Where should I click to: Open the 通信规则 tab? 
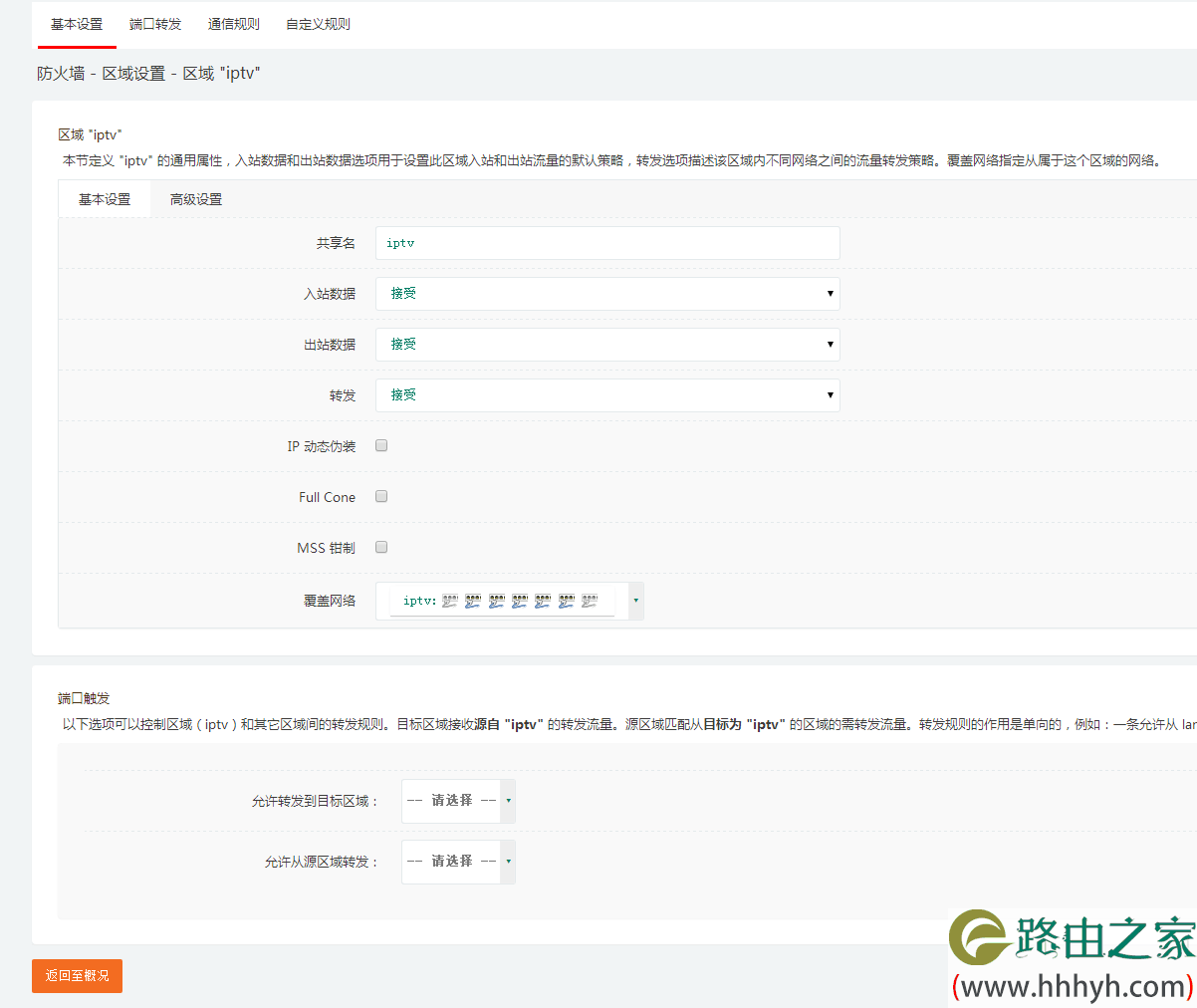(234, 24)
